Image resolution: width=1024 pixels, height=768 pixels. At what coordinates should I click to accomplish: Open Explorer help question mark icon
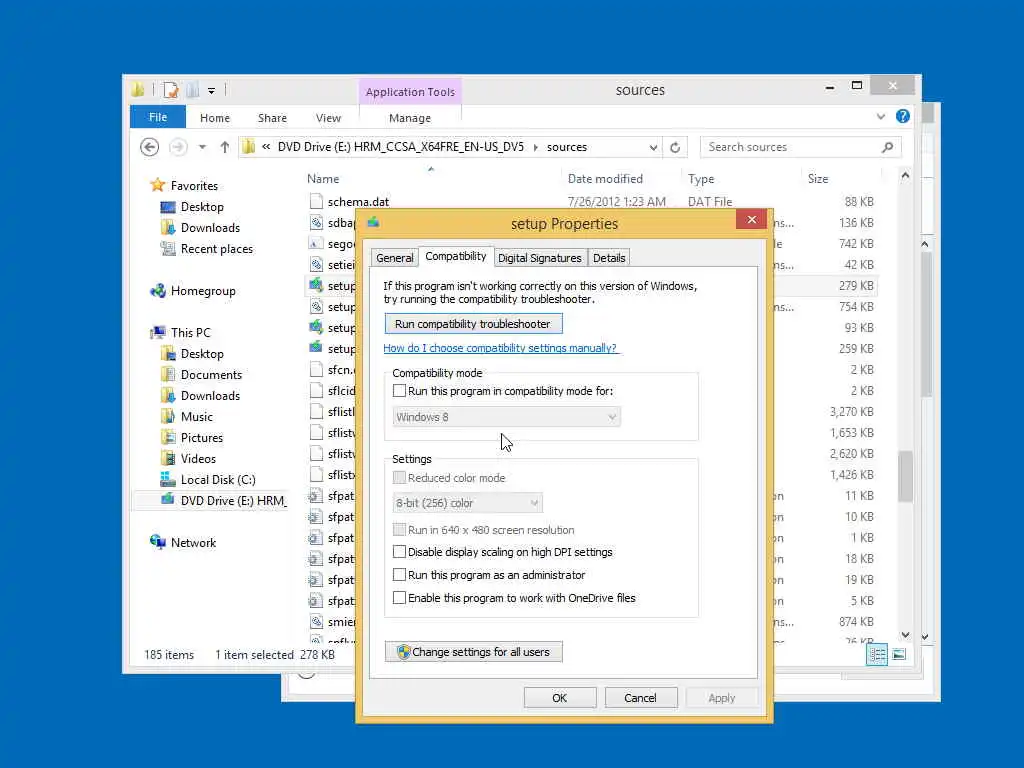(x=903, y=116)
